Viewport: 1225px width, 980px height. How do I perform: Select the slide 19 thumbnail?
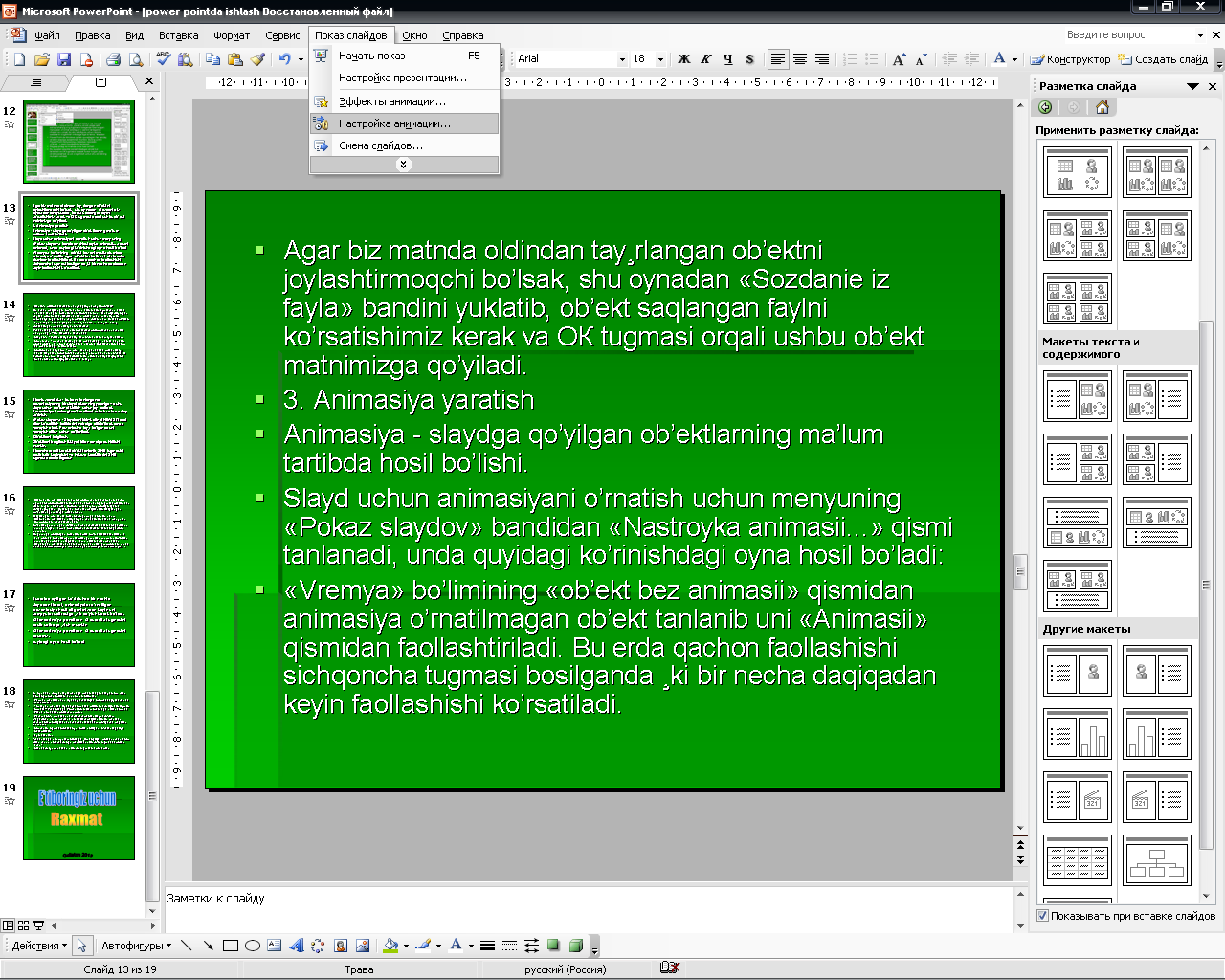click(x=78, y=818)
